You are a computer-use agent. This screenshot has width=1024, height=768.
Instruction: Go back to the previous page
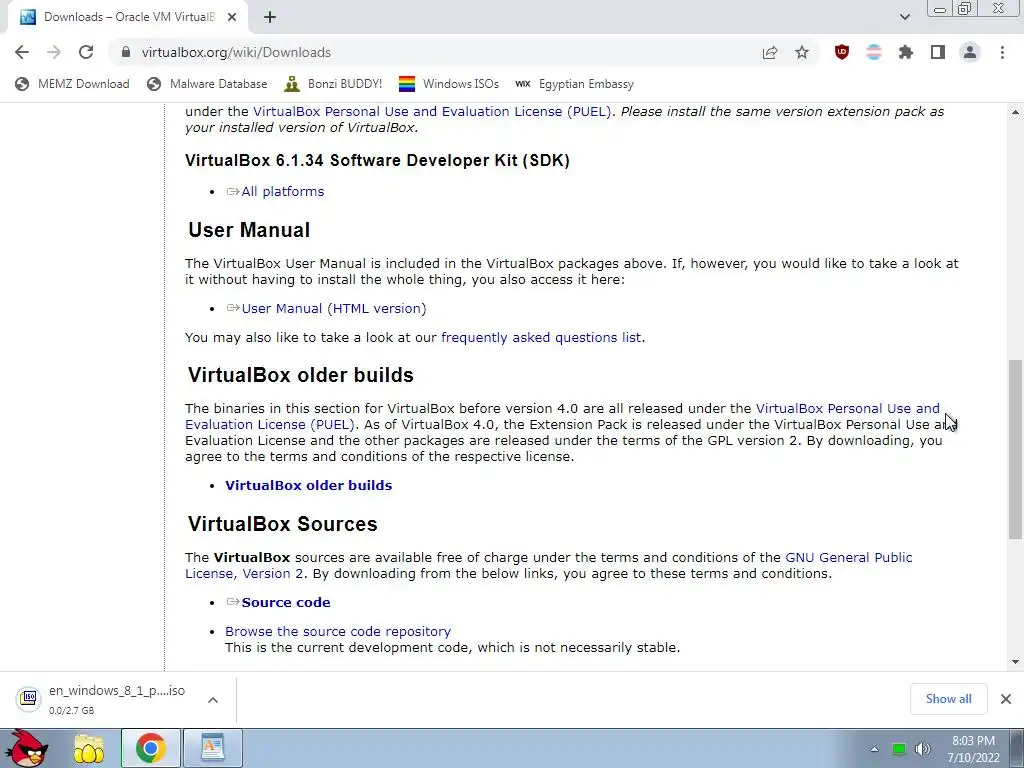(22, 52)
